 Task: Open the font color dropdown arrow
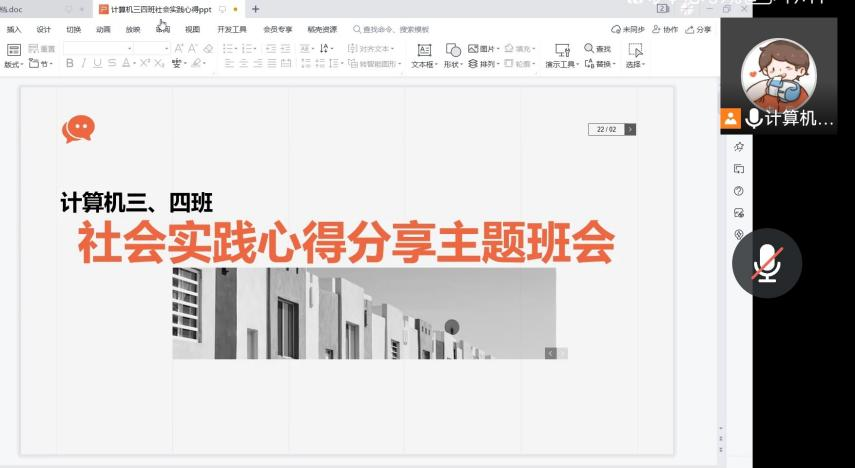tap(134, 64)
